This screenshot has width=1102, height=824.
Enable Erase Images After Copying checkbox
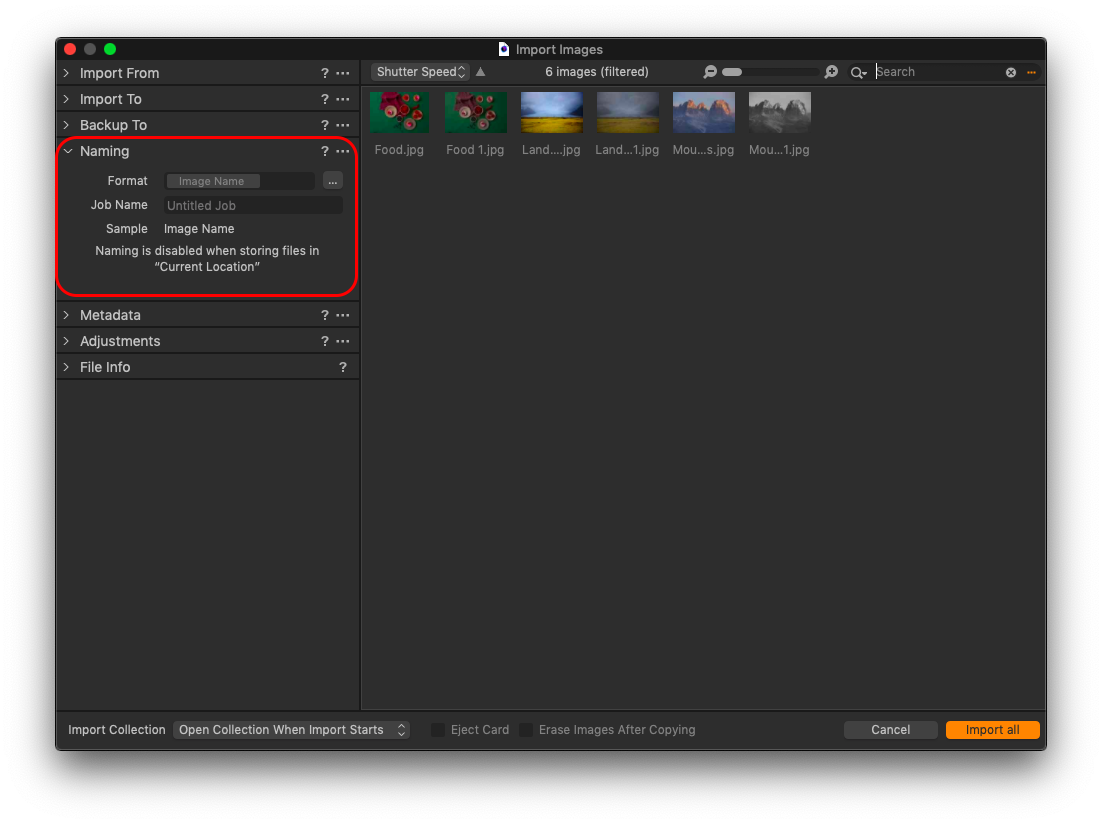(526, 730)
